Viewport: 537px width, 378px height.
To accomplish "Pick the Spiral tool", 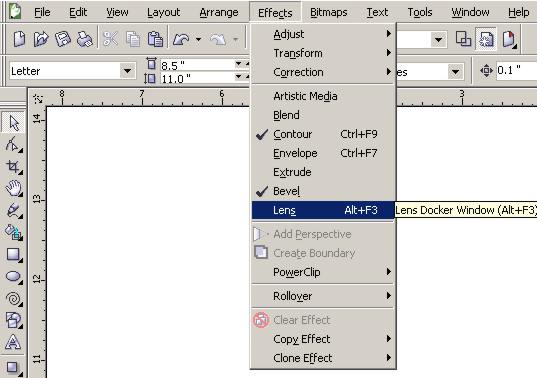I will pos(13,299).
